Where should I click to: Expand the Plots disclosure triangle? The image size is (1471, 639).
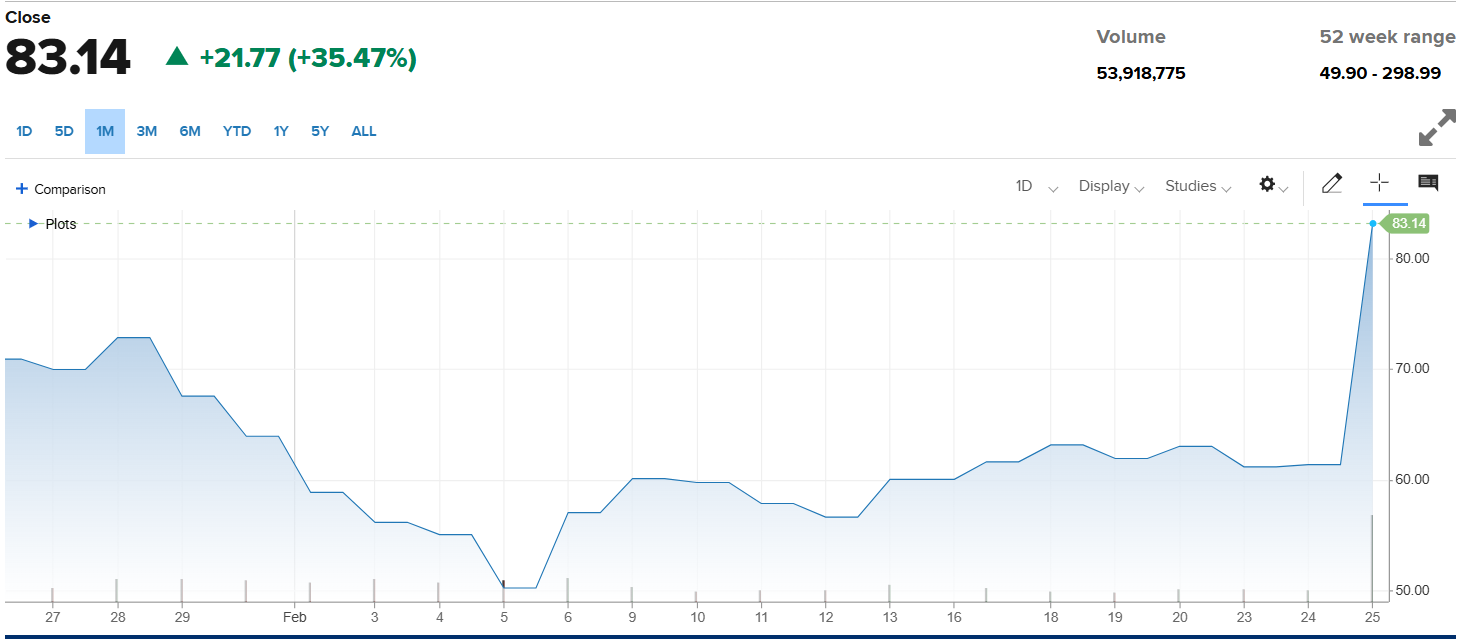[x=34, y=224]
